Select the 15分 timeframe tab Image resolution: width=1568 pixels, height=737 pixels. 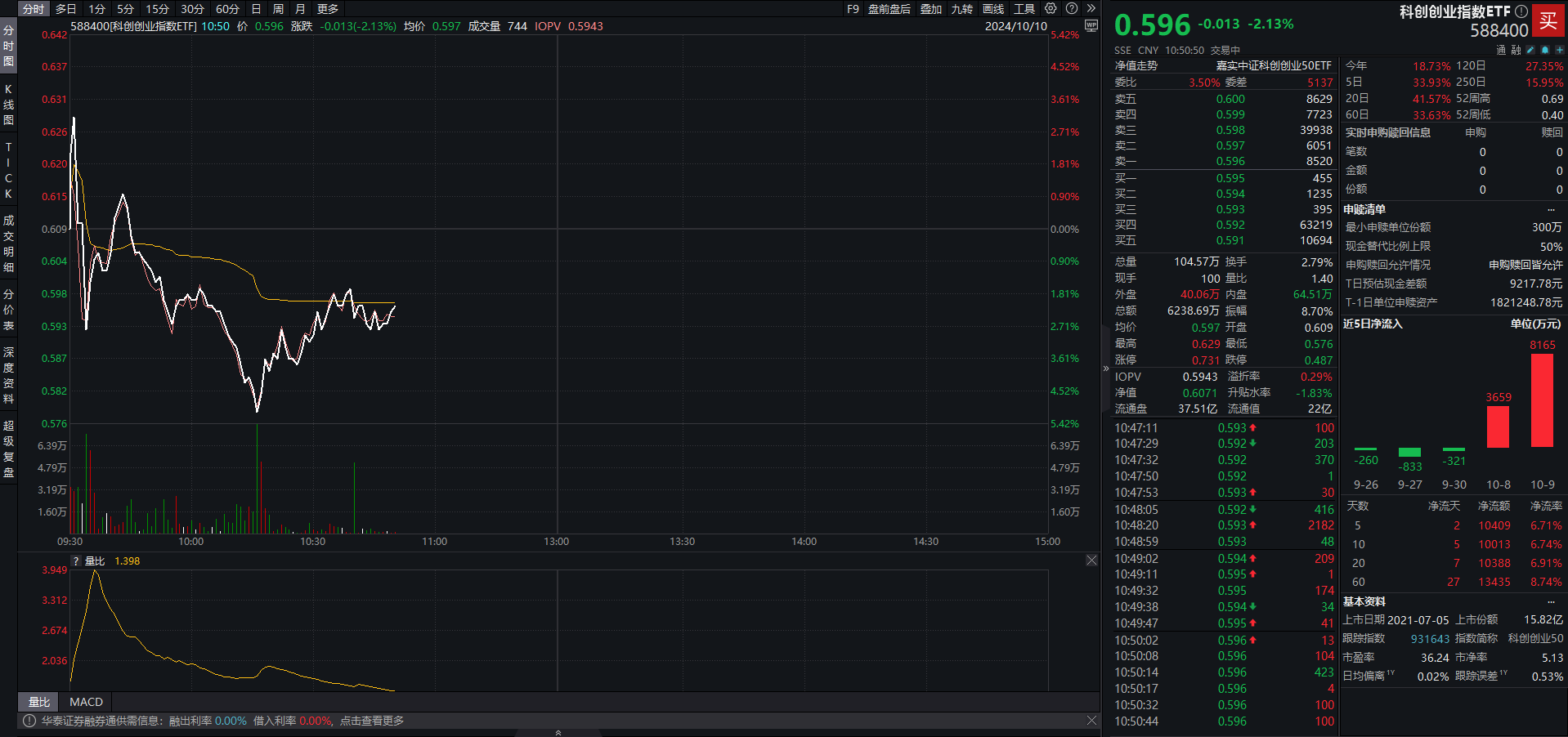(157, 9)
